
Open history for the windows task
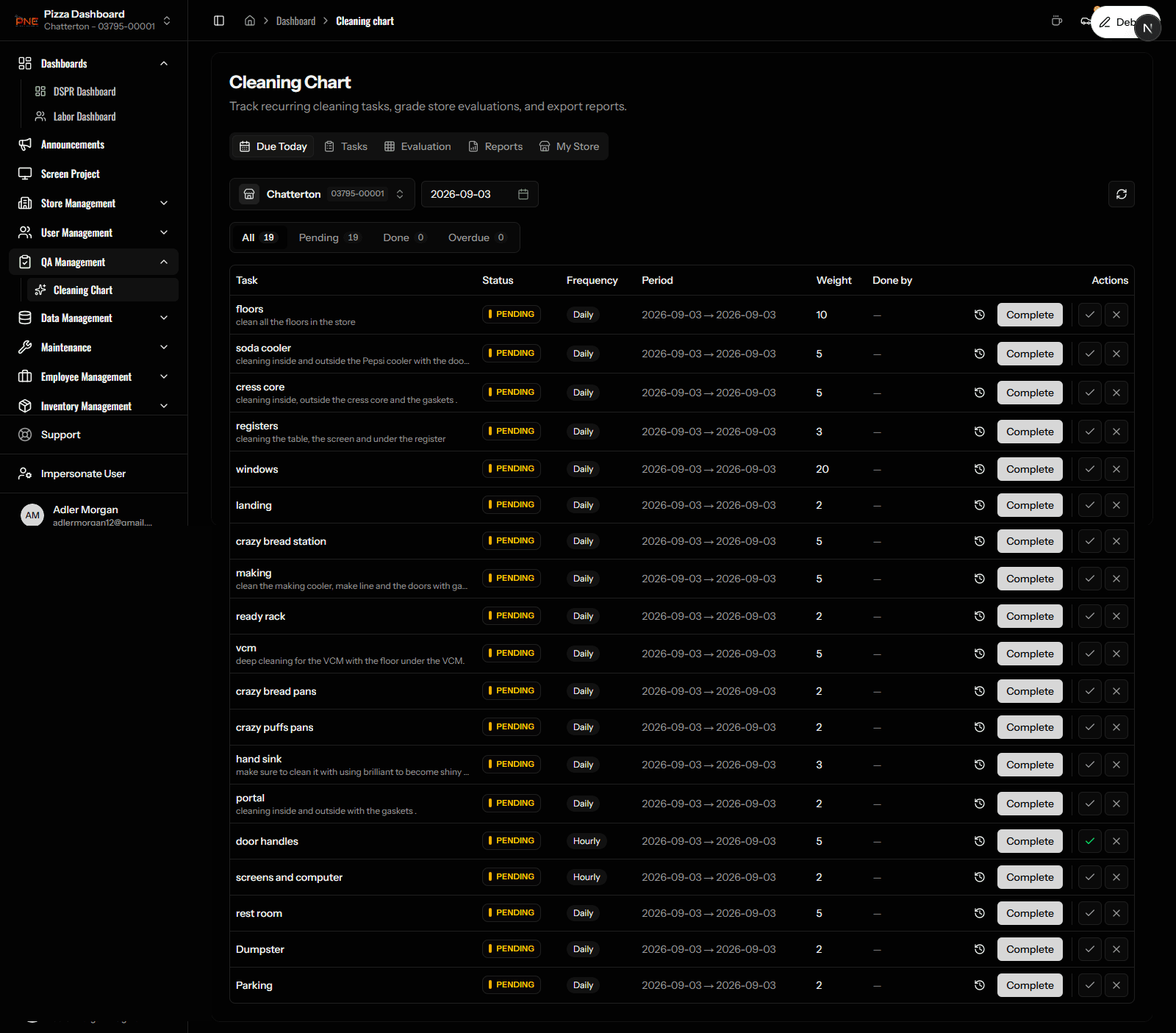point(980,469)
